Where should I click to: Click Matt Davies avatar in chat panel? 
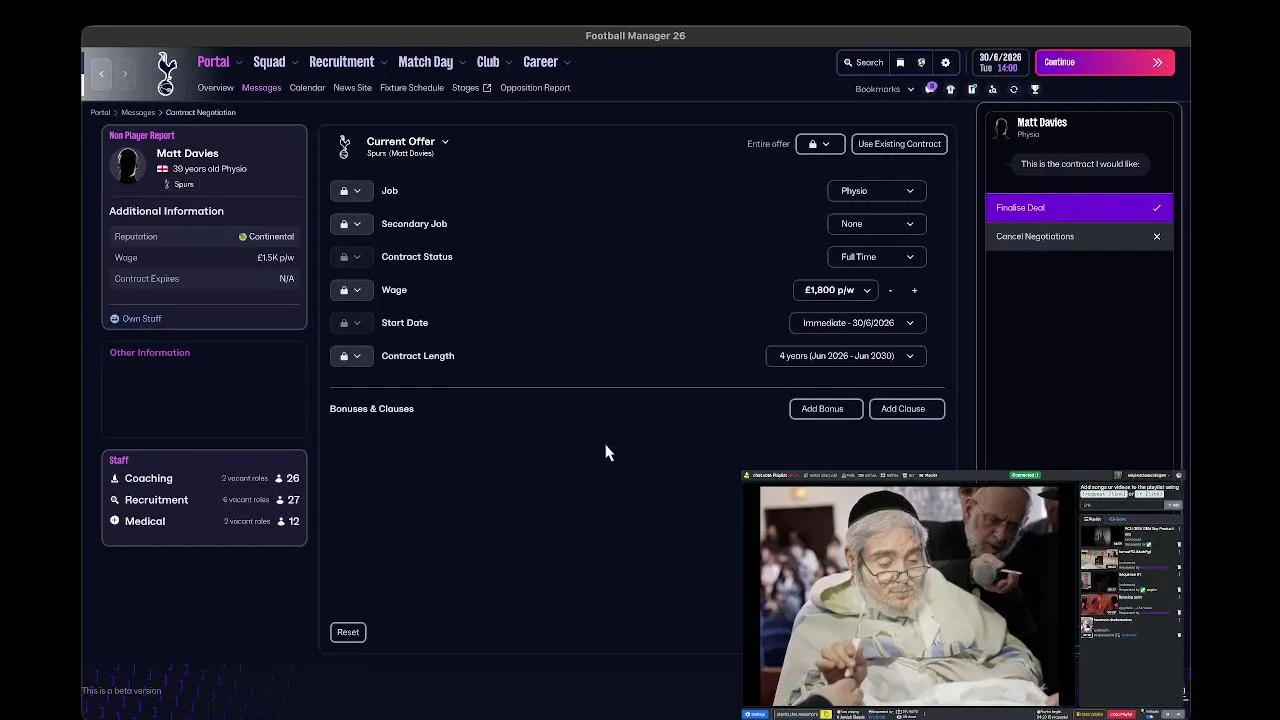click(1001, 128)
